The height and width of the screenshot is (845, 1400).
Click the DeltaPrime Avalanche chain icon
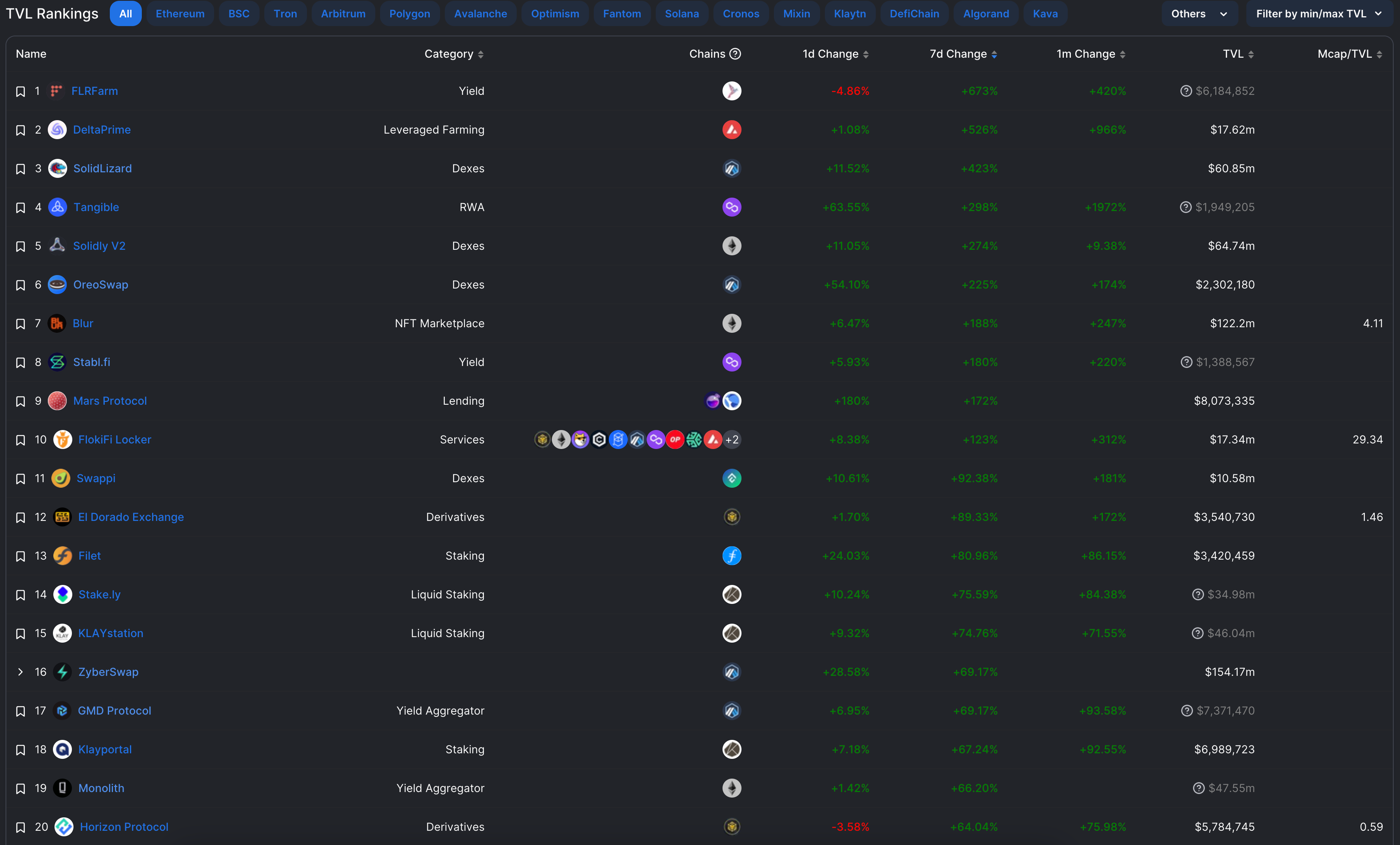(731, 130)
